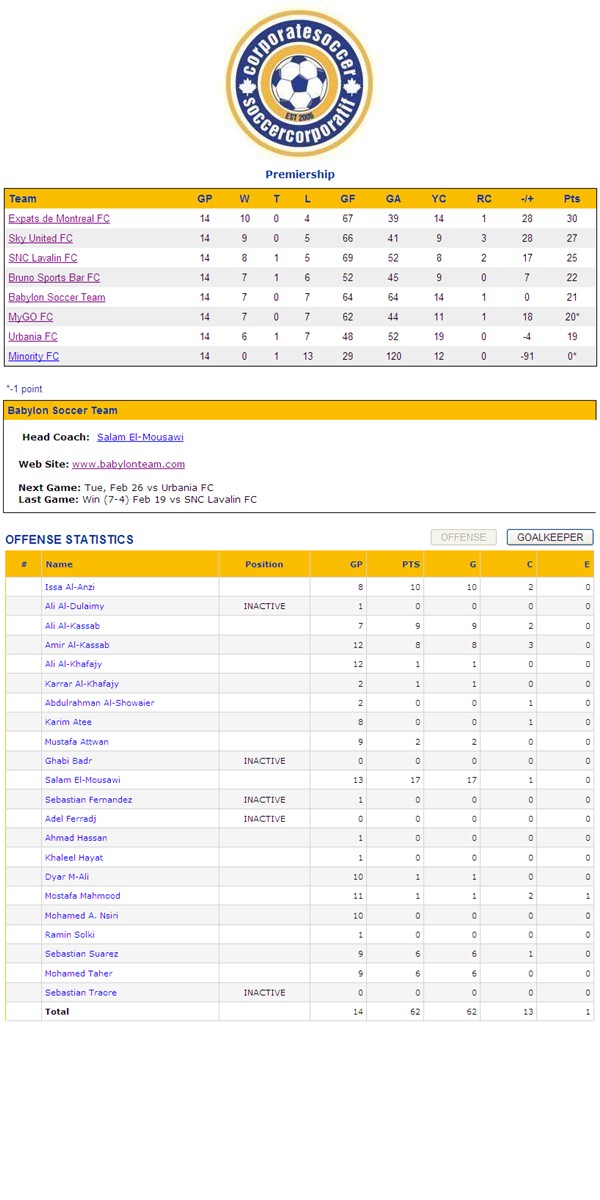The height and width of the screenshot is (1200, 600).
Task: Switch to GOALKEEPER statistics
Action: [x=550, y=537]
